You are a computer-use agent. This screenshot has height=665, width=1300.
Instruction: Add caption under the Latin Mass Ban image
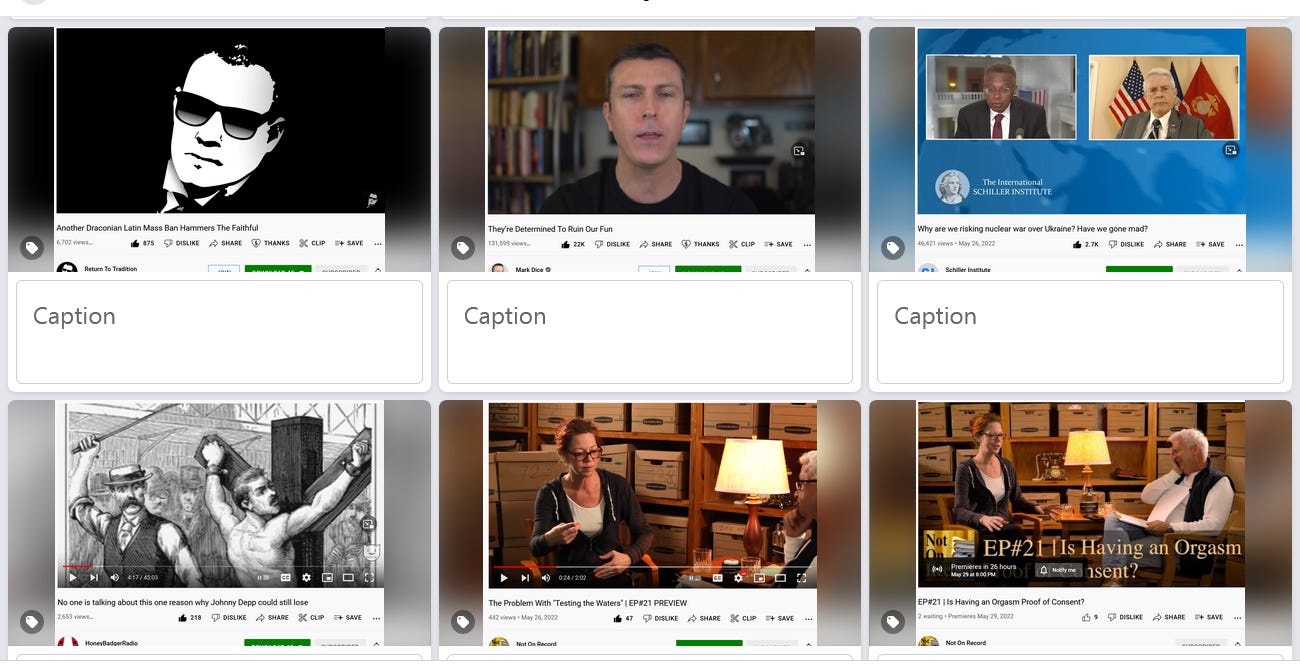tap(219, 332)
